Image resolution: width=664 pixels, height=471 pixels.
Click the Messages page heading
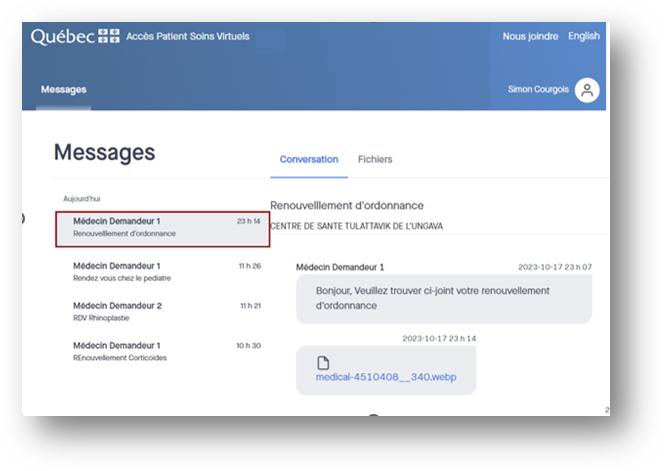pyautogui.click(x=105, y=152)
